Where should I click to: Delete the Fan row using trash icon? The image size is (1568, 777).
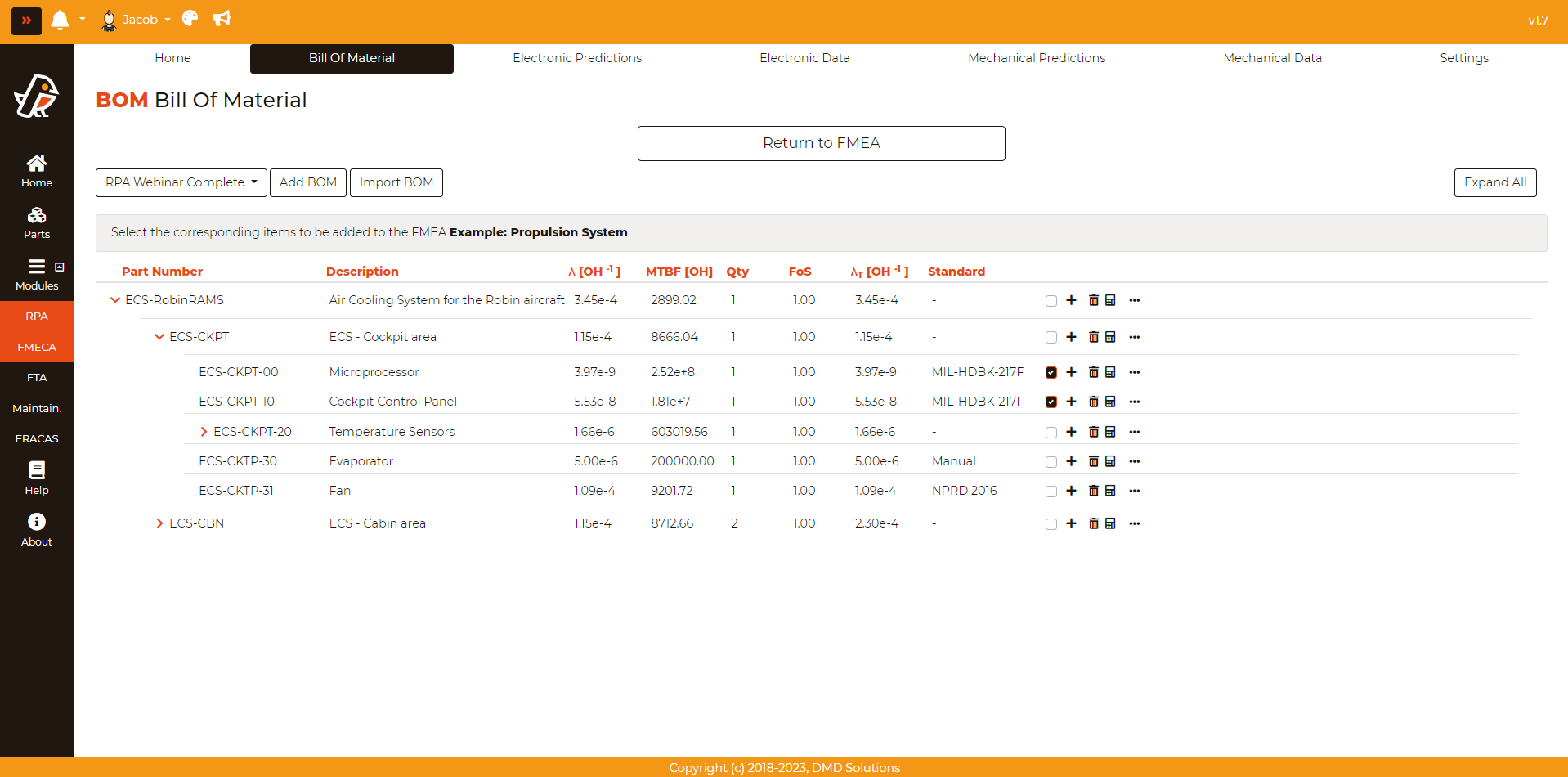pyautogui.click(x=1093, y=491)
